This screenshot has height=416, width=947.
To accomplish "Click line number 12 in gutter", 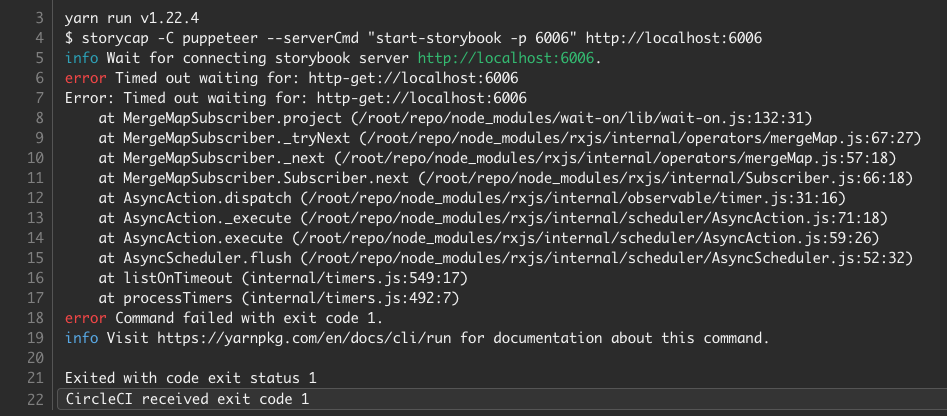I will point(35,198).
